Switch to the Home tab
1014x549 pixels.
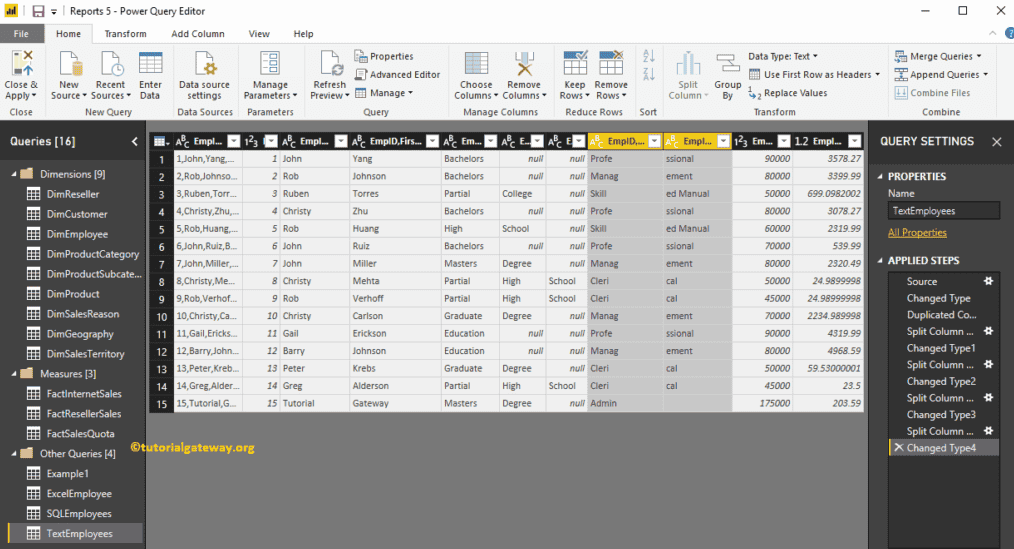(x=68, y=34)
